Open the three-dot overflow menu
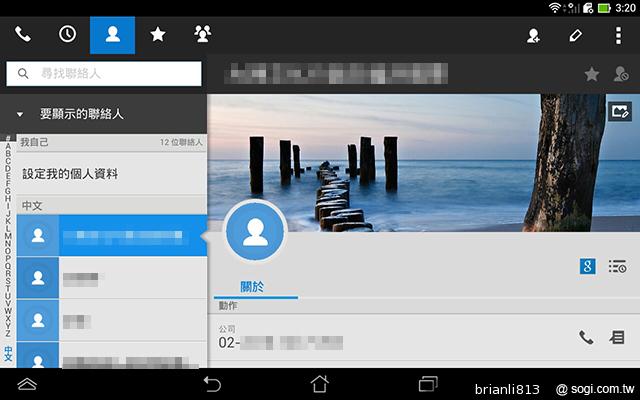The width and height of the screenshot is (640, 400). coord(618,35)
